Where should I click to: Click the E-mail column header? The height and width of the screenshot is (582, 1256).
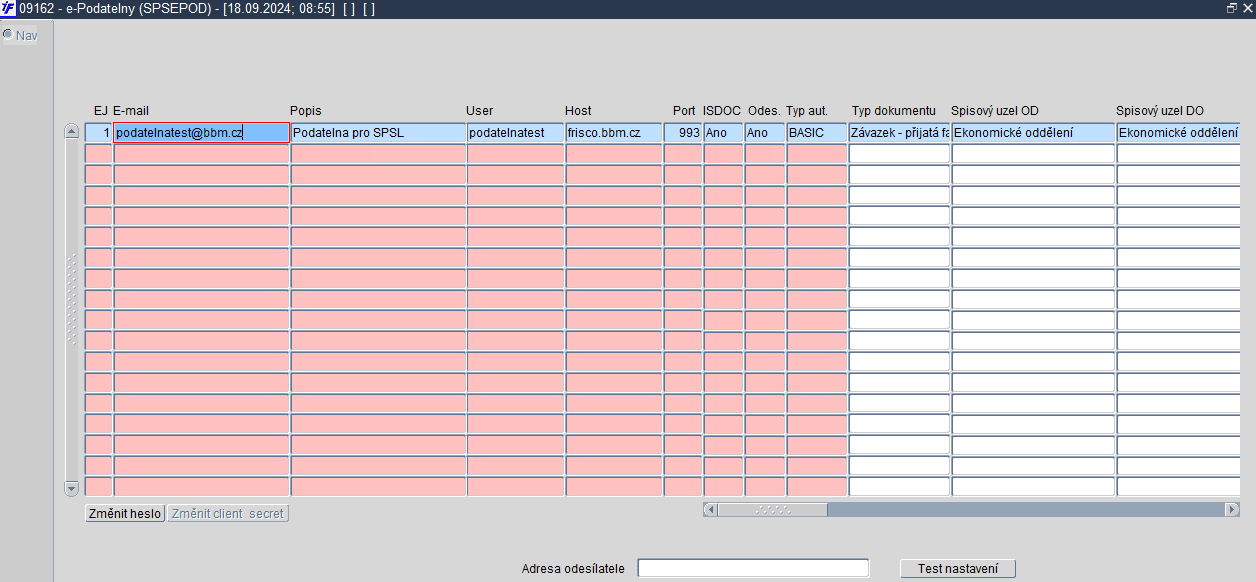(x=131, y=110)
